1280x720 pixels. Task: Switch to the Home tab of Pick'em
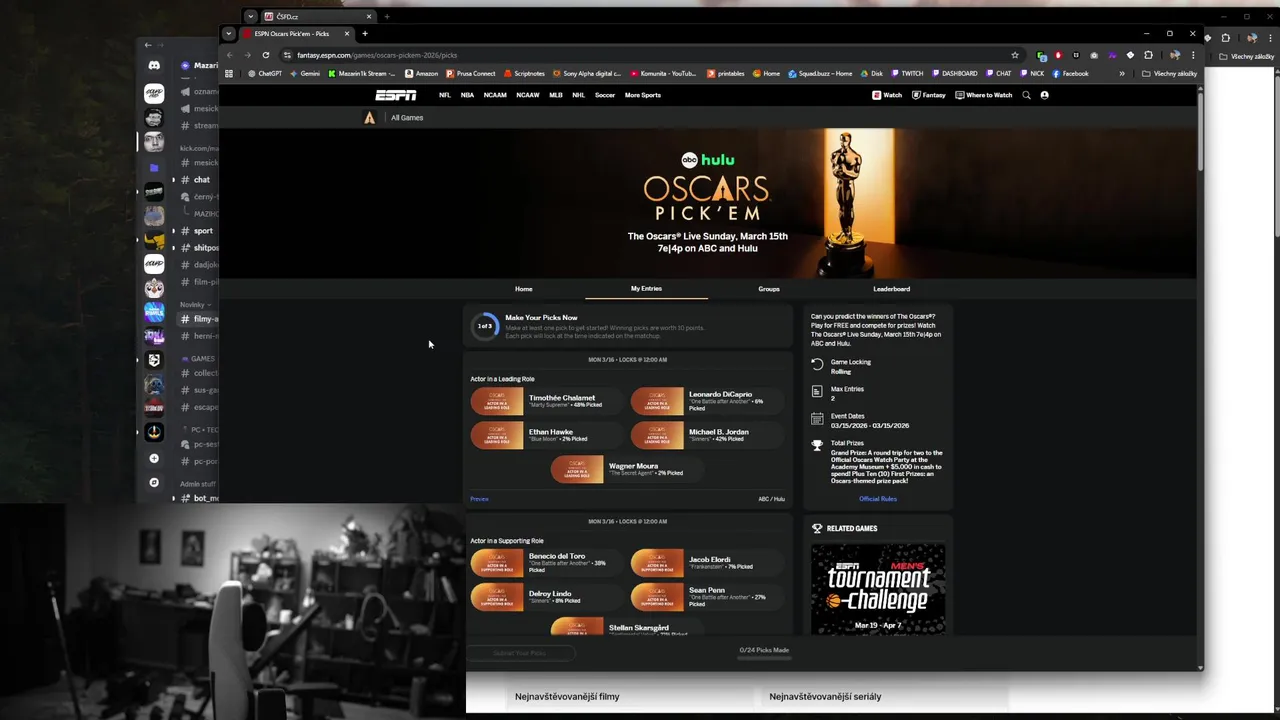[524, 289]
